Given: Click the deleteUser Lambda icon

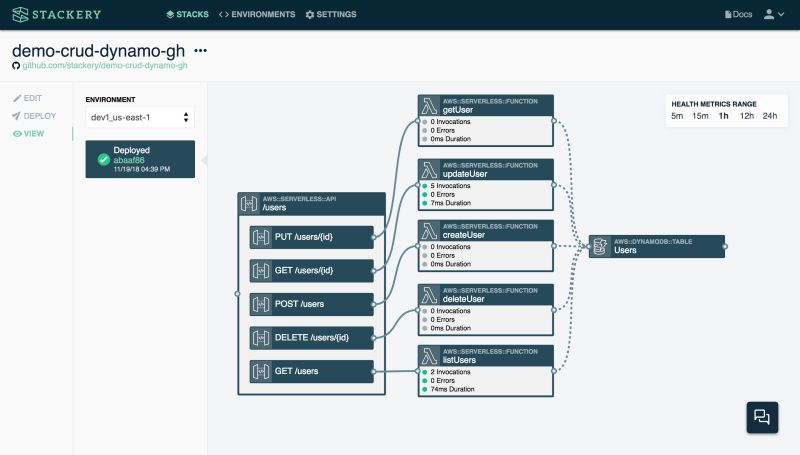Looking at the screenshot, I should coord(429,295).
